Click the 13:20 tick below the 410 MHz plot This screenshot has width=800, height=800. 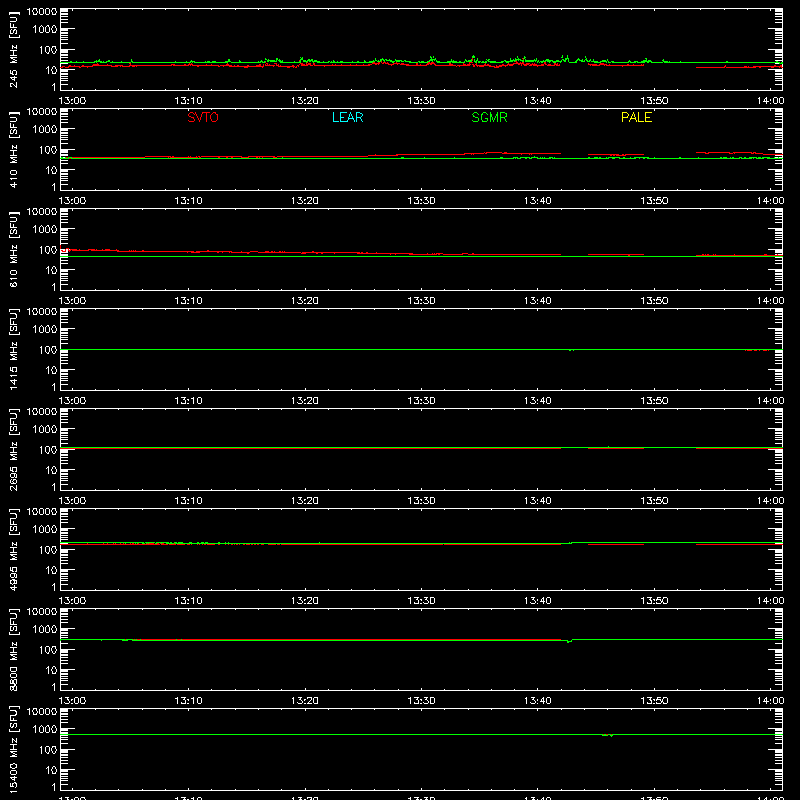point(305,201)
